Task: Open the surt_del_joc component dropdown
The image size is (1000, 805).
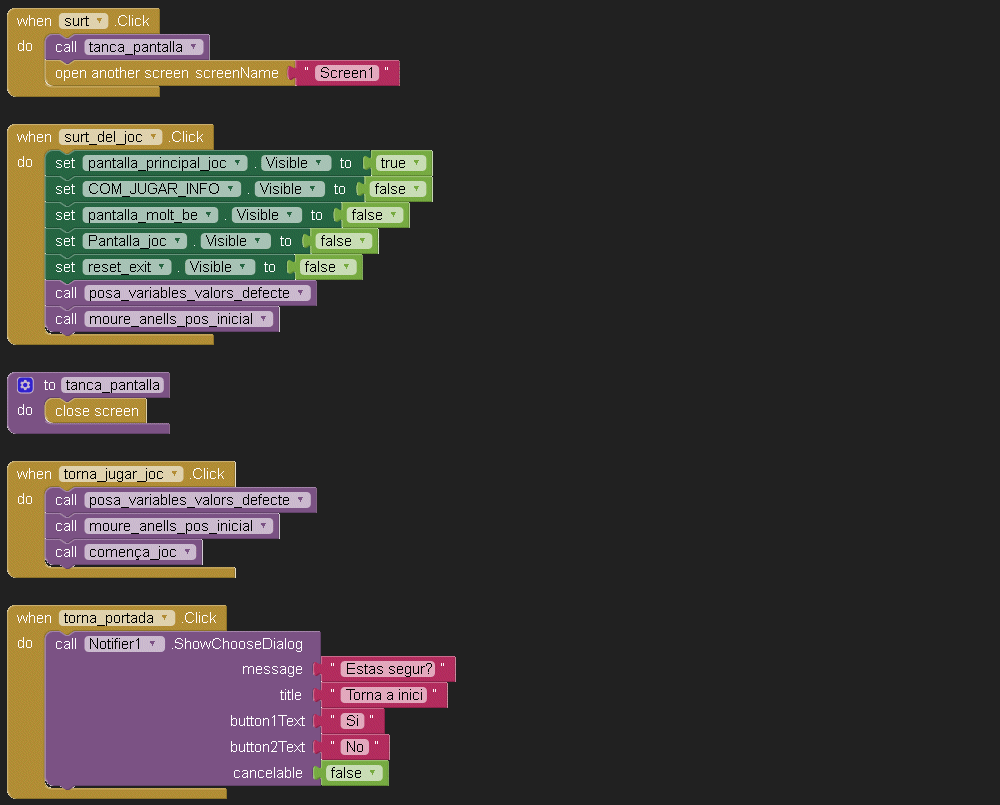Action: point(154,137)
